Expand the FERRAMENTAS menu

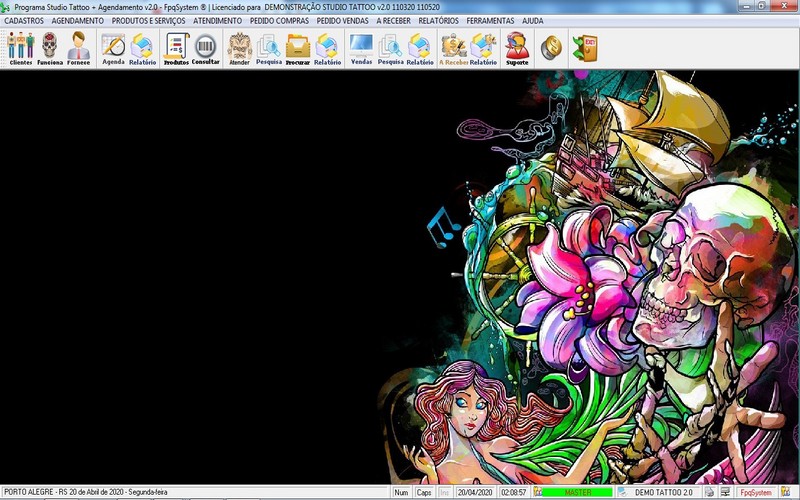coord(490,20)
